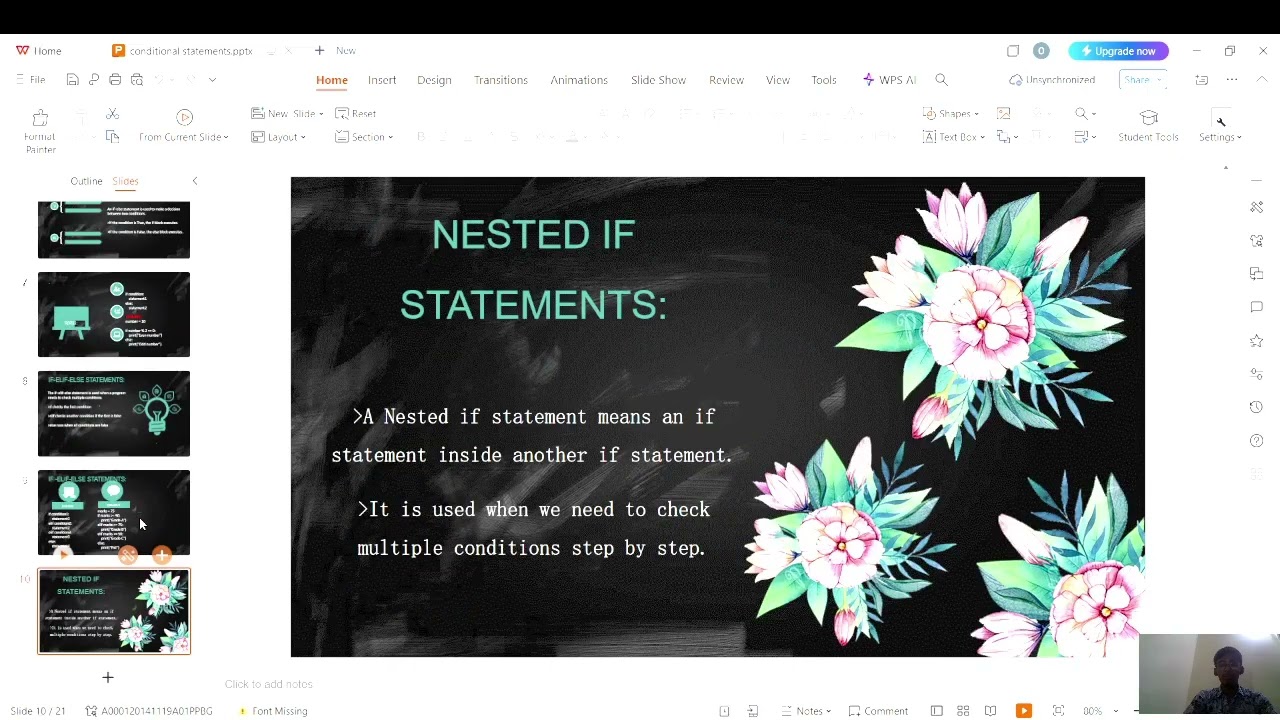
Task: Select the conditional statements.pptx document tab
Action: point(190,51)
